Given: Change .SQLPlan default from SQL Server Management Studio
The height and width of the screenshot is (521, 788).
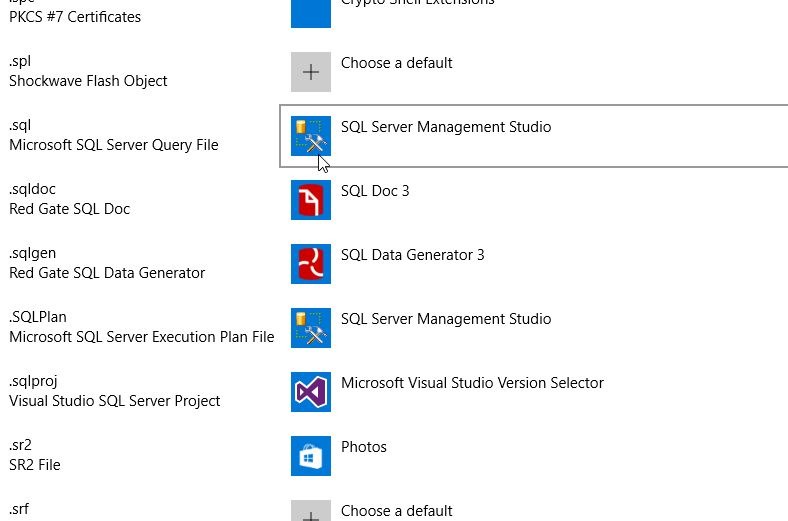Looking at the screenshot, I should [x=445, y=319].
